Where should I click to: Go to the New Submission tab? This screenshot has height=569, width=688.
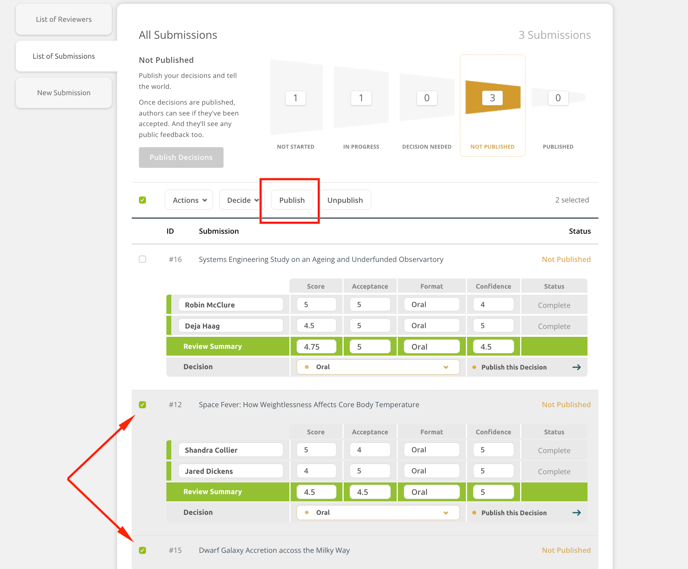[x=63, y=93]
